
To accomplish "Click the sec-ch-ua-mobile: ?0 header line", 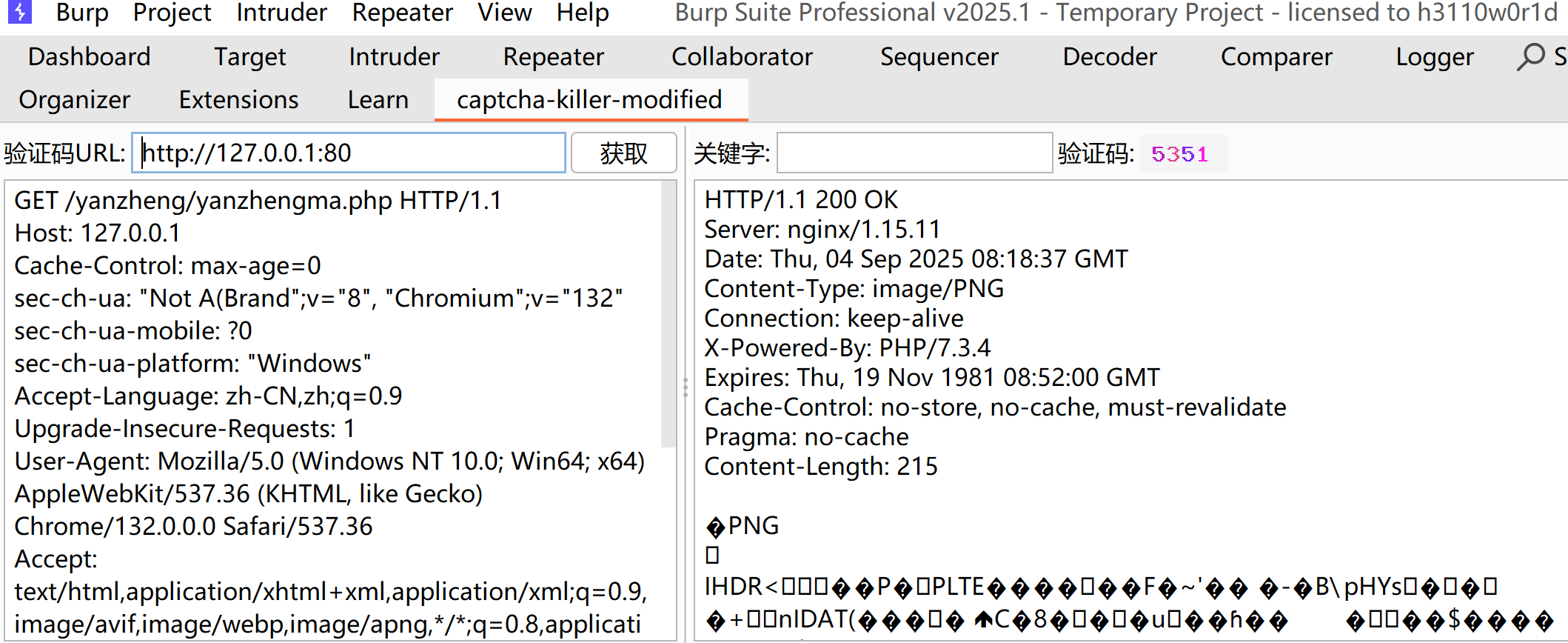I will 133,331.
